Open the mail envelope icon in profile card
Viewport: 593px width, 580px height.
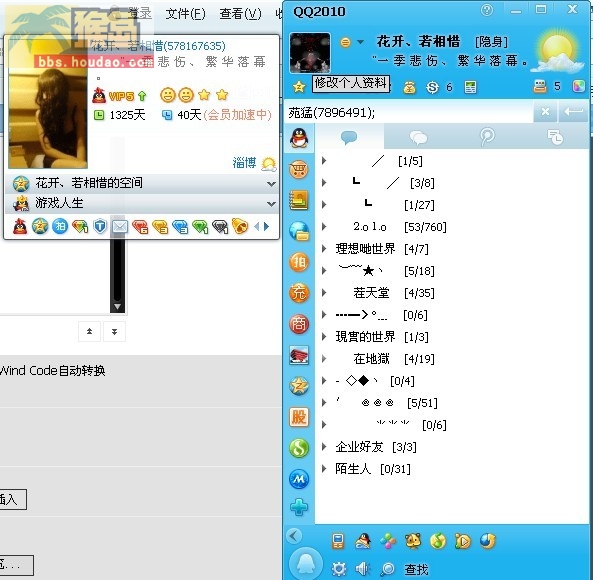[120, 226]
